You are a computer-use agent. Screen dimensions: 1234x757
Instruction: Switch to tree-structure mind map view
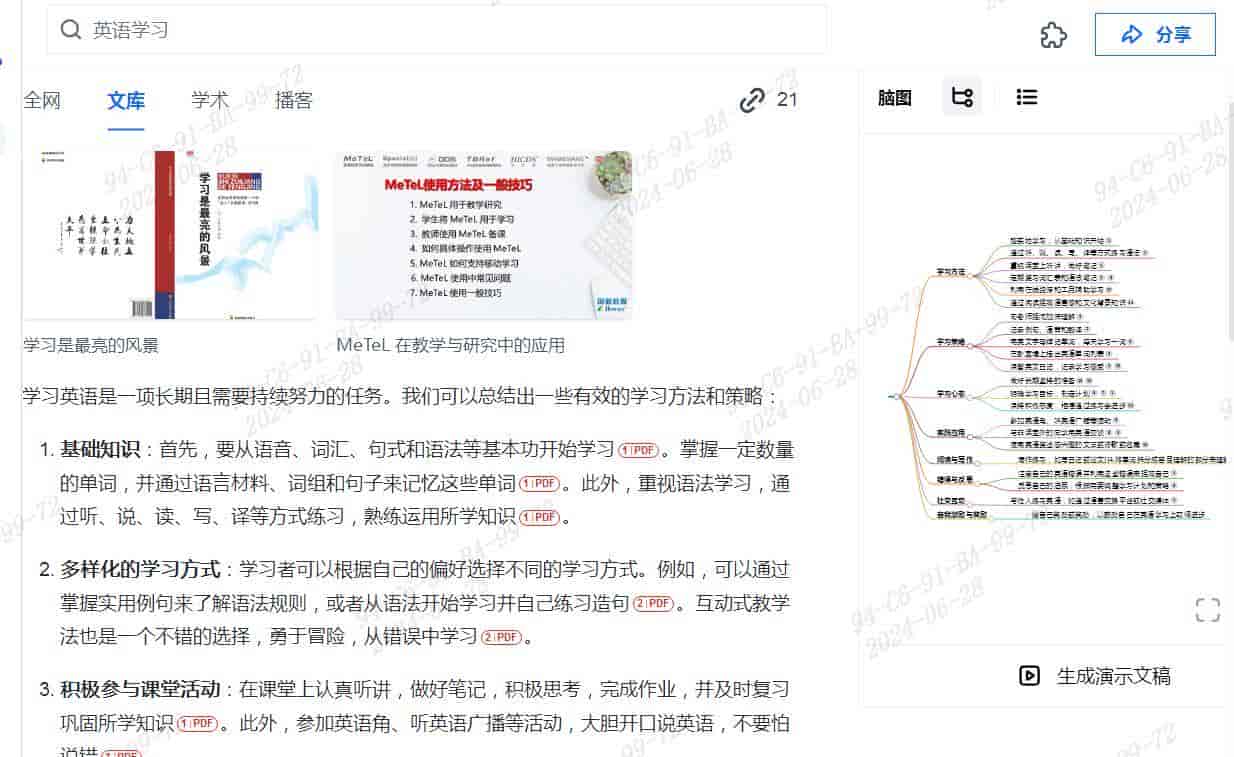[x=962, y=97]
